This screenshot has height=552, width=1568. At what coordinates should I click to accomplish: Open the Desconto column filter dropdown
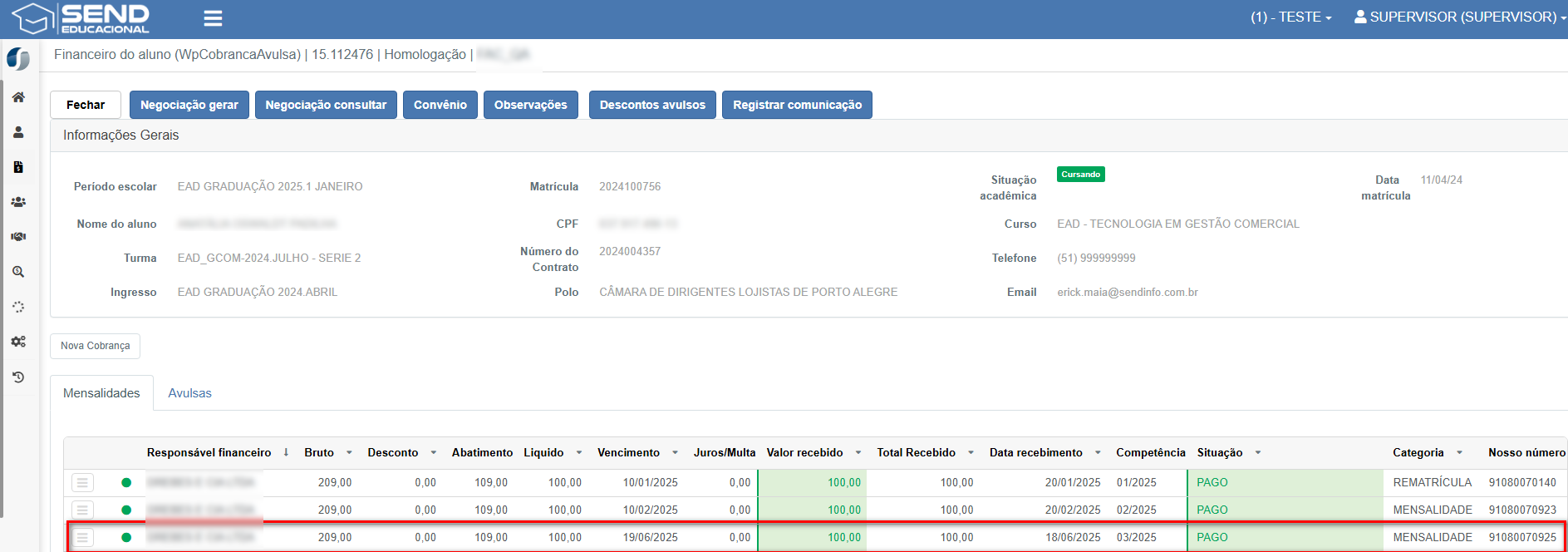click(433, 452)
